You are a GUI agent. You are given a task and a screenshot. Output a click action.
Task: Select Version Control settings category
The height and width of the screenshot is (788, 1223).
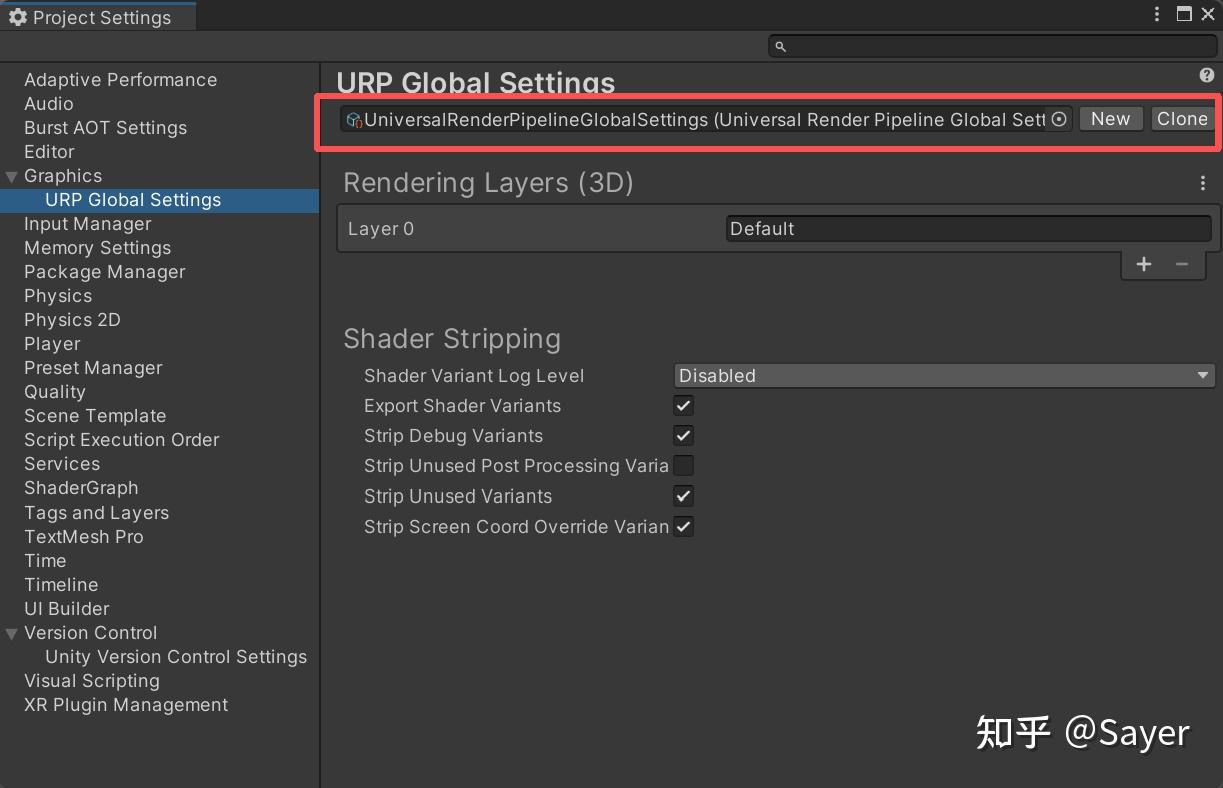click(x=90, y=633)
